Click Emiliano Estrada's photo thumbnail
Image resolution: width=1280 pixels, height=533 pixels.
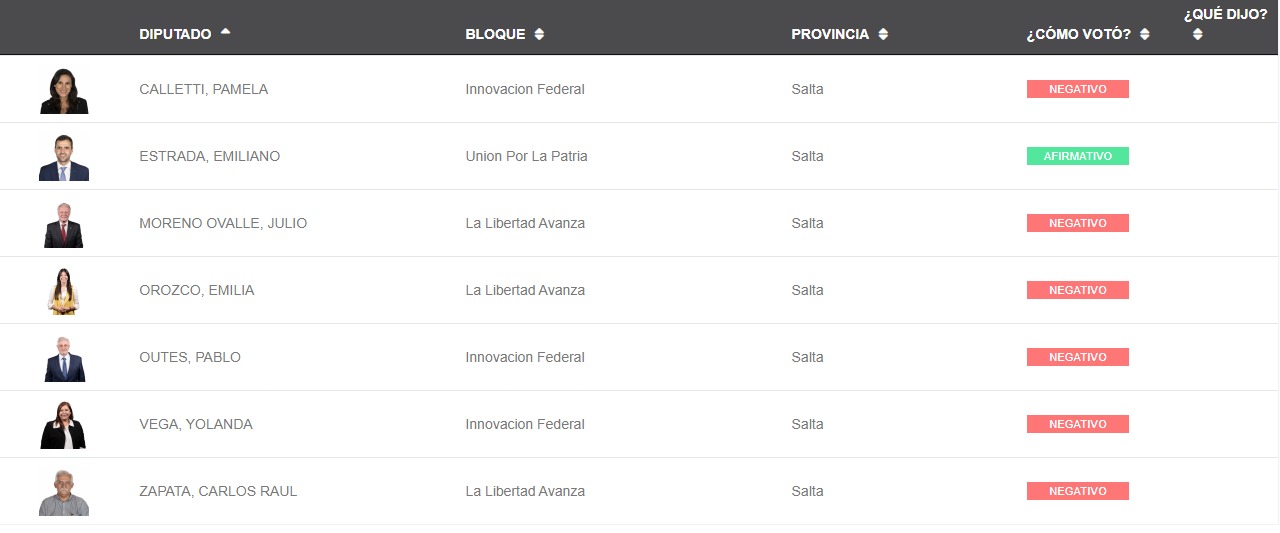pos(64,157)
